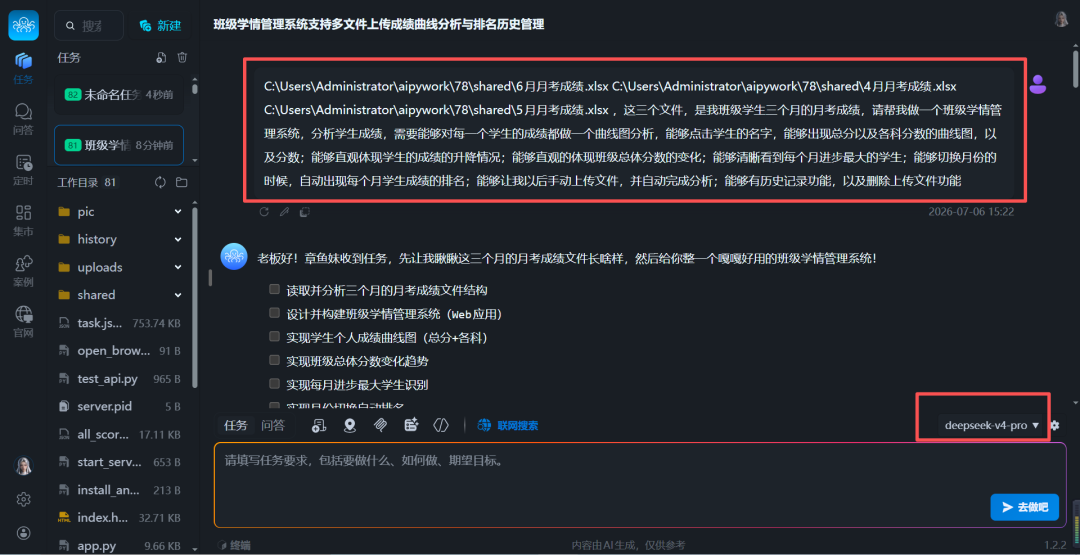Screen dimensions: 1080x555
Task: Click the purple user icon beside message
Action: tap(1037, 84)
